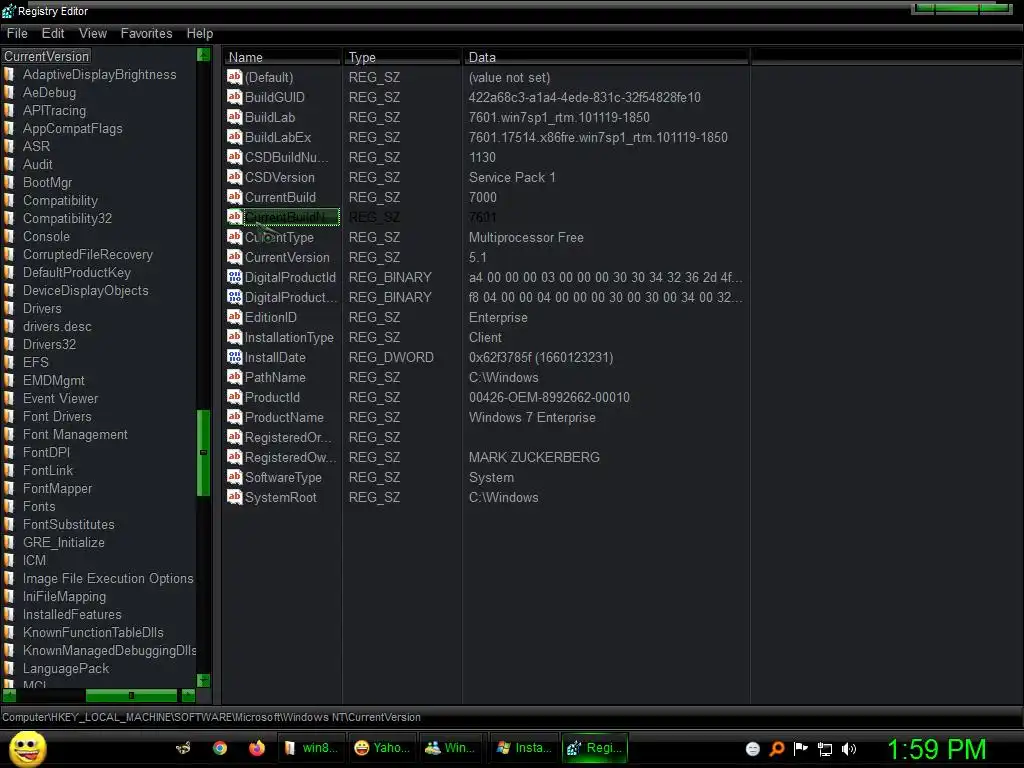Viewport: 1024px width, 768px height.
Task: Select the CurrentVersion value row
Action: point(287,257)
